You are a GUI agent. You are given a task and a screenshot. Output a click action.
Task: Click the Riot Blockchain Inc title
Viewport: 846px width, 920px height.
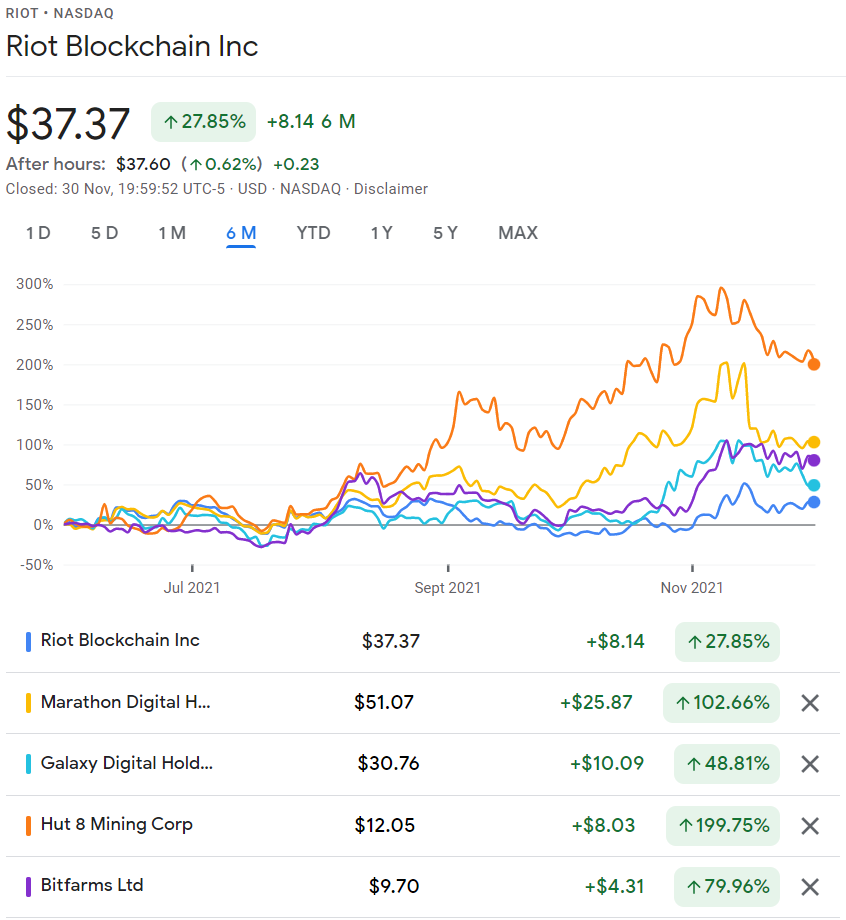(132, 46)
